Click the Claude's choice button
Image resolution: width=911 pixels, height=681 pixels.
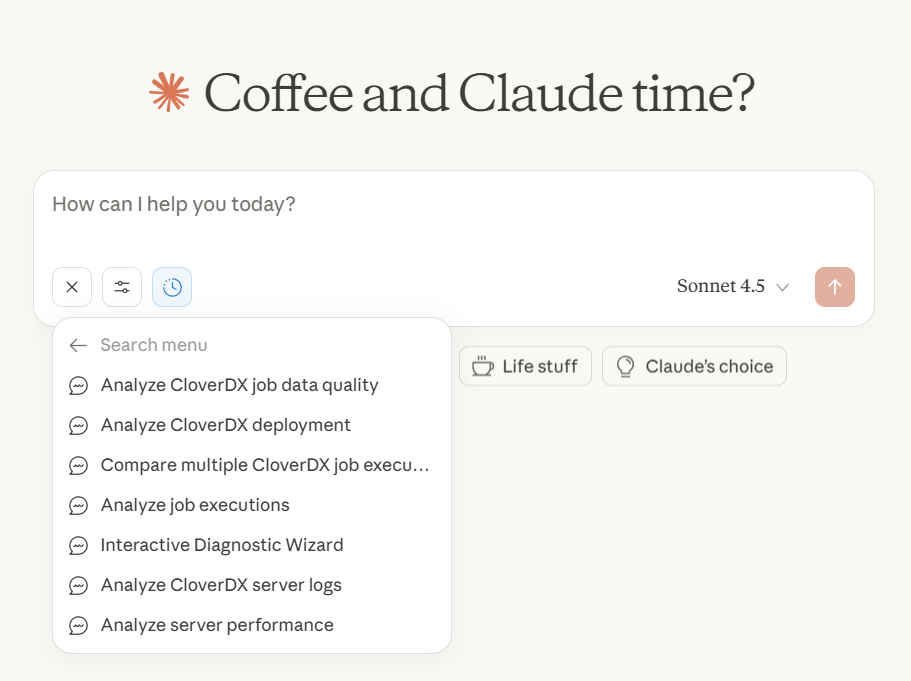[x=694, y=366]
